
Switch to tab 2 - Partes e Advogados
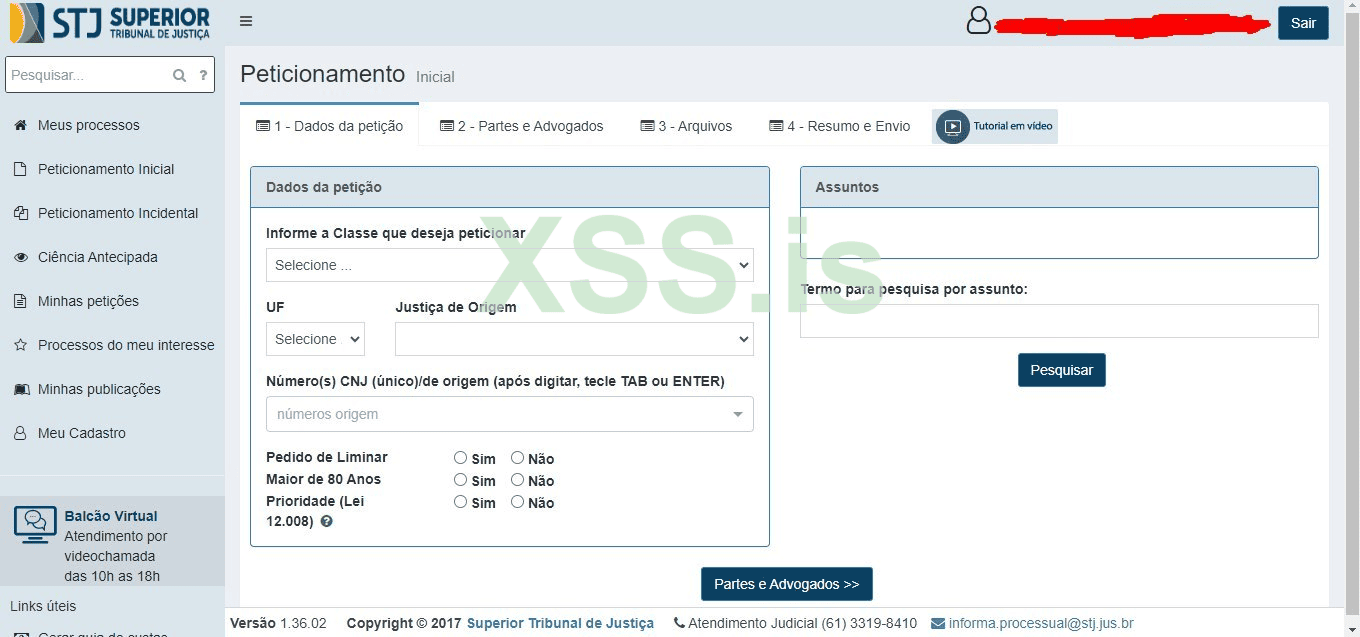click(522, 126)
